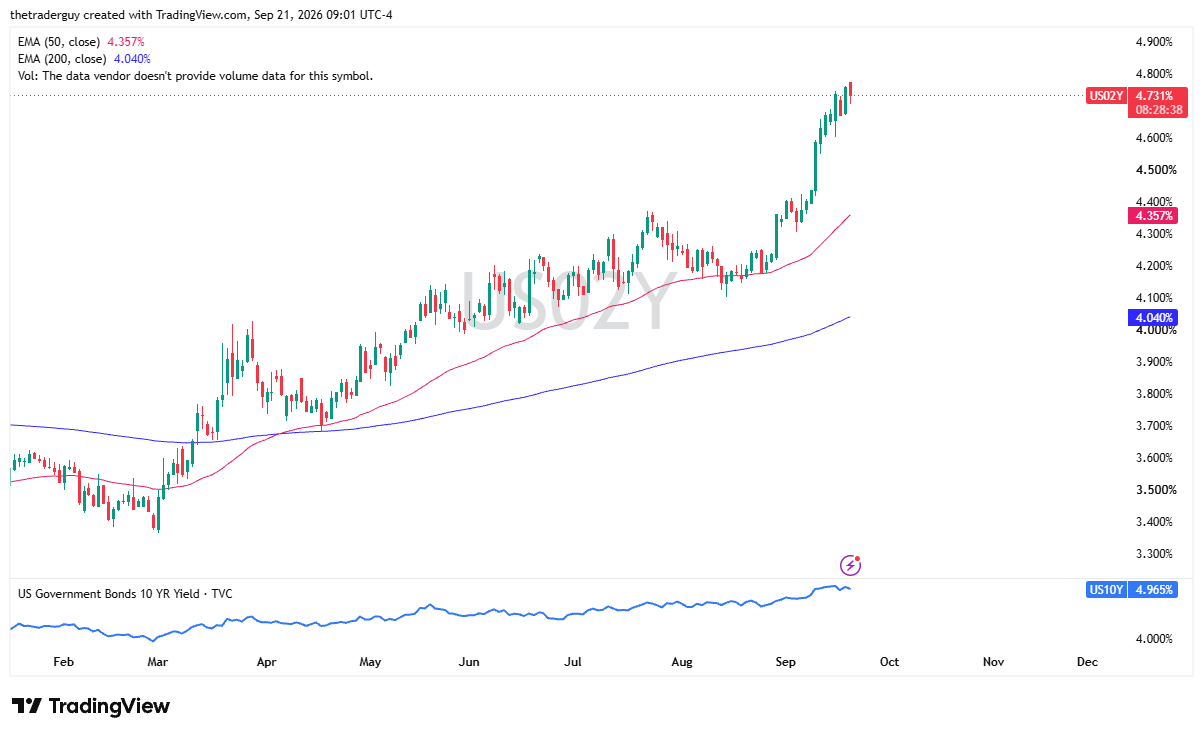
Task: Click the 3.300% price axis label
Action: pyautogui.click(x=1153, y=554)
